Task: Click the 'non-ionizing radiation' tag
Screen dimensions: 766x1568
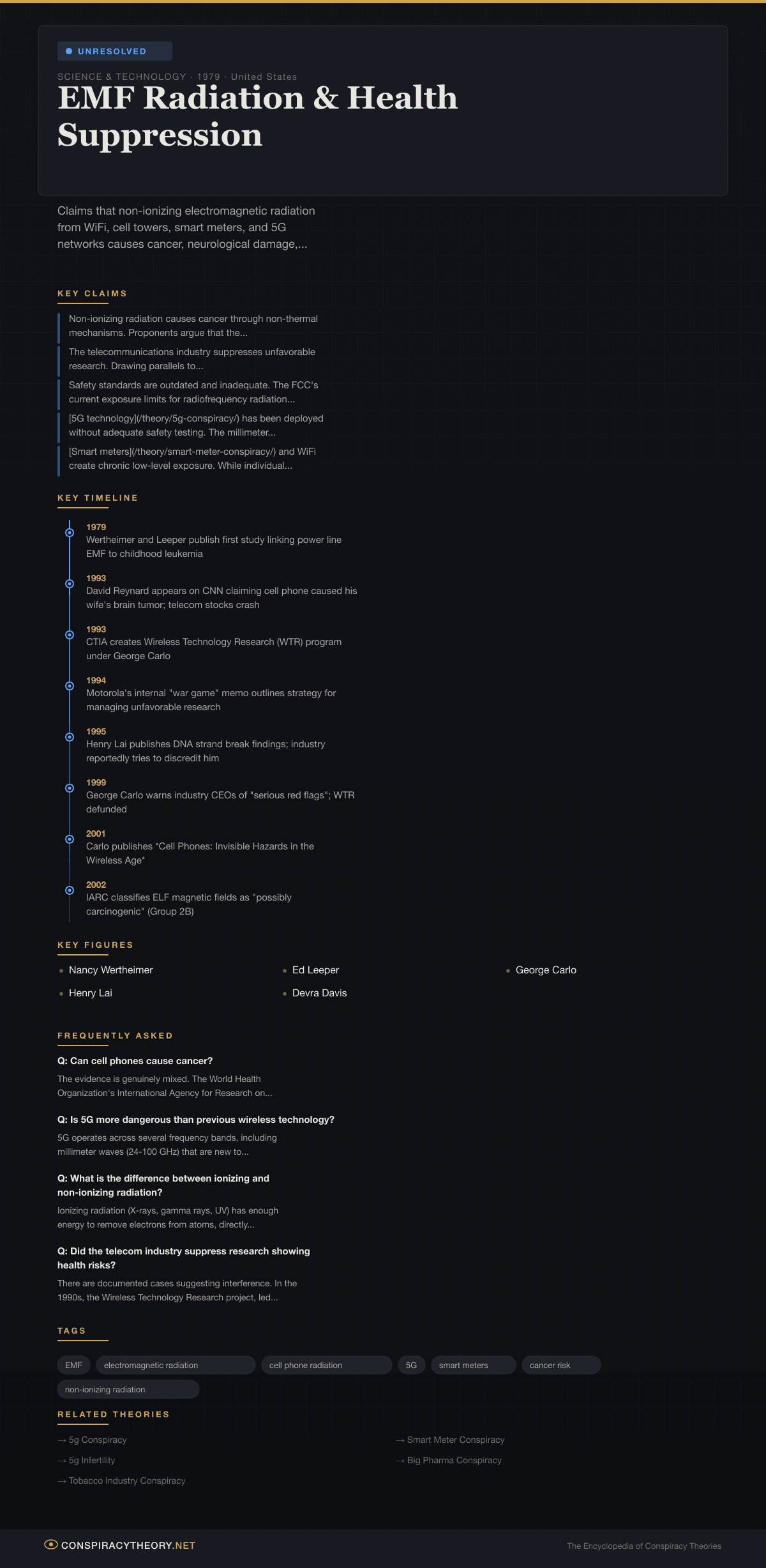Action: 128,1389
